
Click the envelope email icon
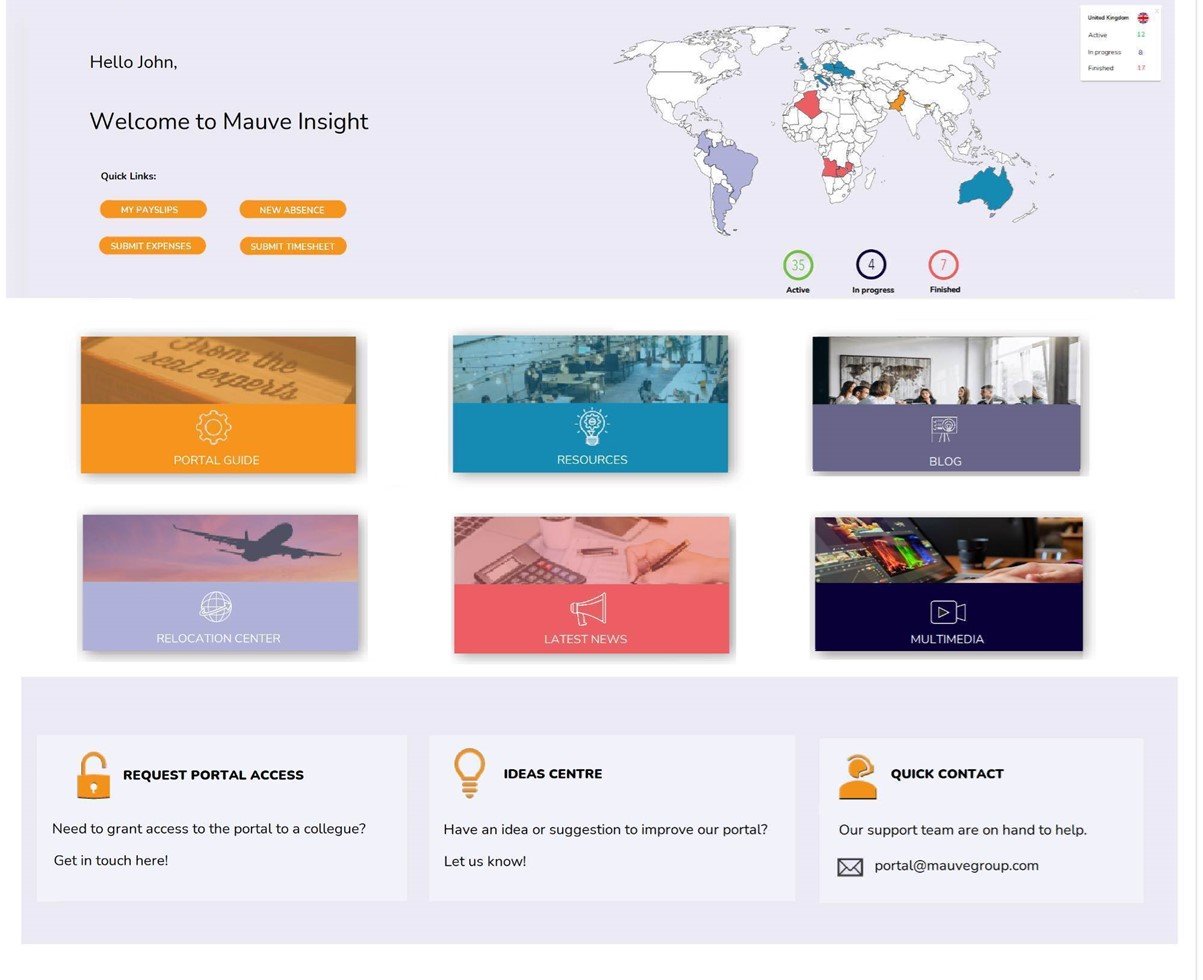[x=850, y=867]
